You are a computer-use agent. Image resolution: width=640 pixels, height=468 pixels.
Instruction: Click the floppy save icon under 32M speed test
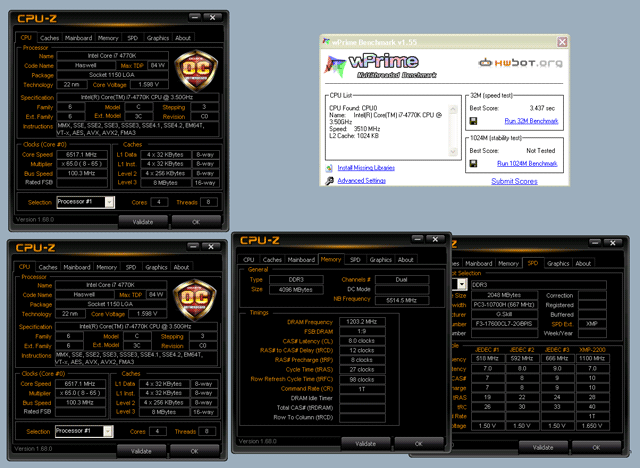[x=473, y=121]
